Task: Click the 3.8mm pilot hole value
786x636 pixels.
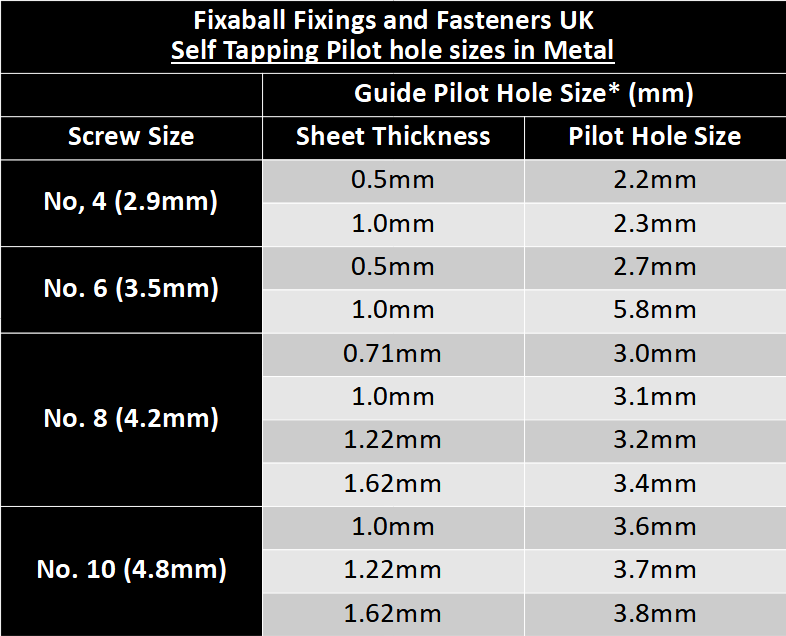Action: 655,613
